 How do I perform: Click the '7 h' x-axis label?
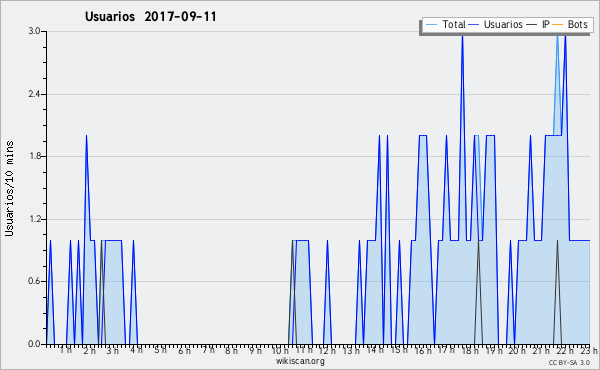pyautogui.click(x=208, y=350)
